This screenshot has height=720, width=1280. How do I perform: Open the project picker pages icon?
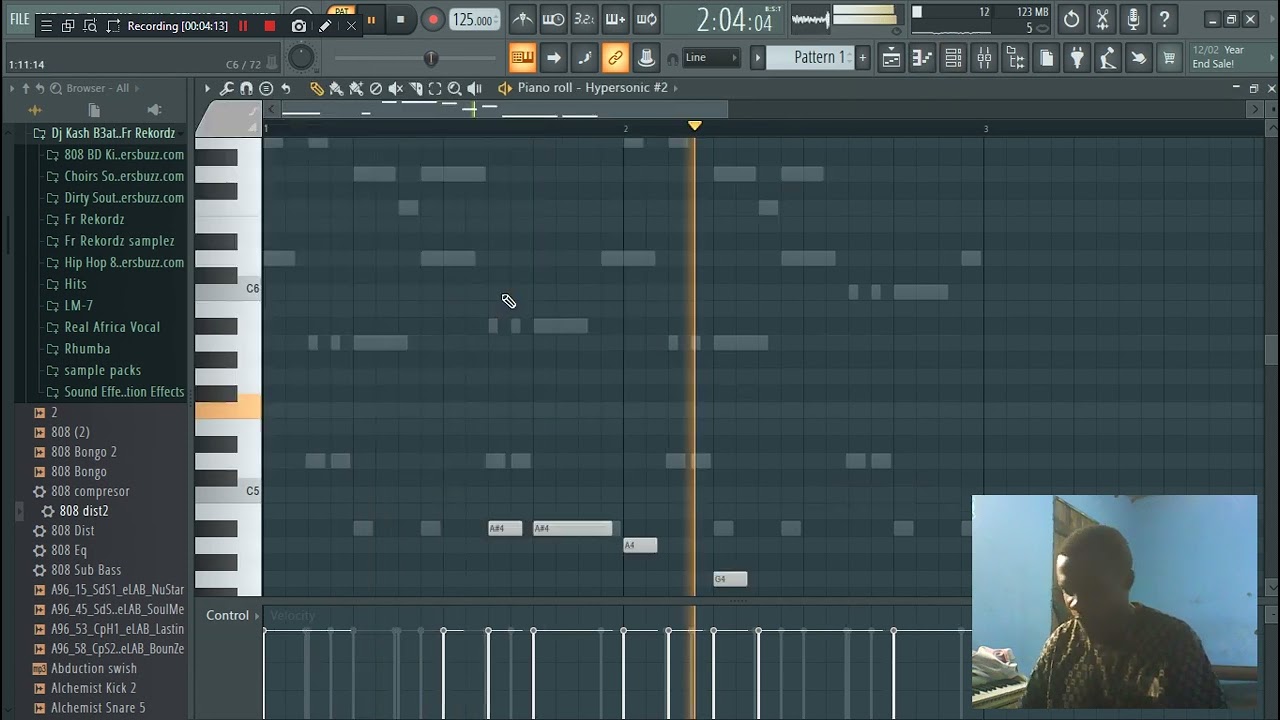click(1046, 58)
